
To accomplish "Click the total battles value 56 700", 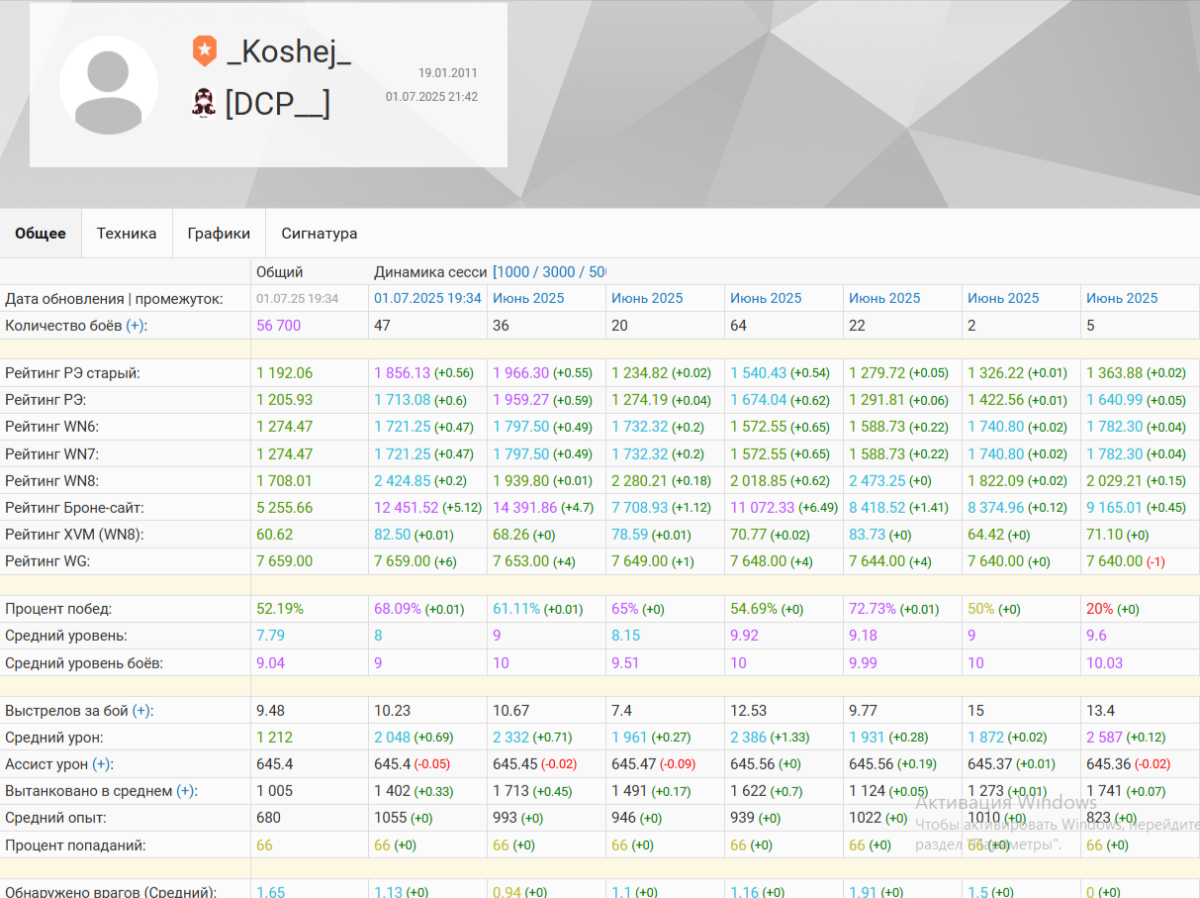I will click(x=278, y=325).
